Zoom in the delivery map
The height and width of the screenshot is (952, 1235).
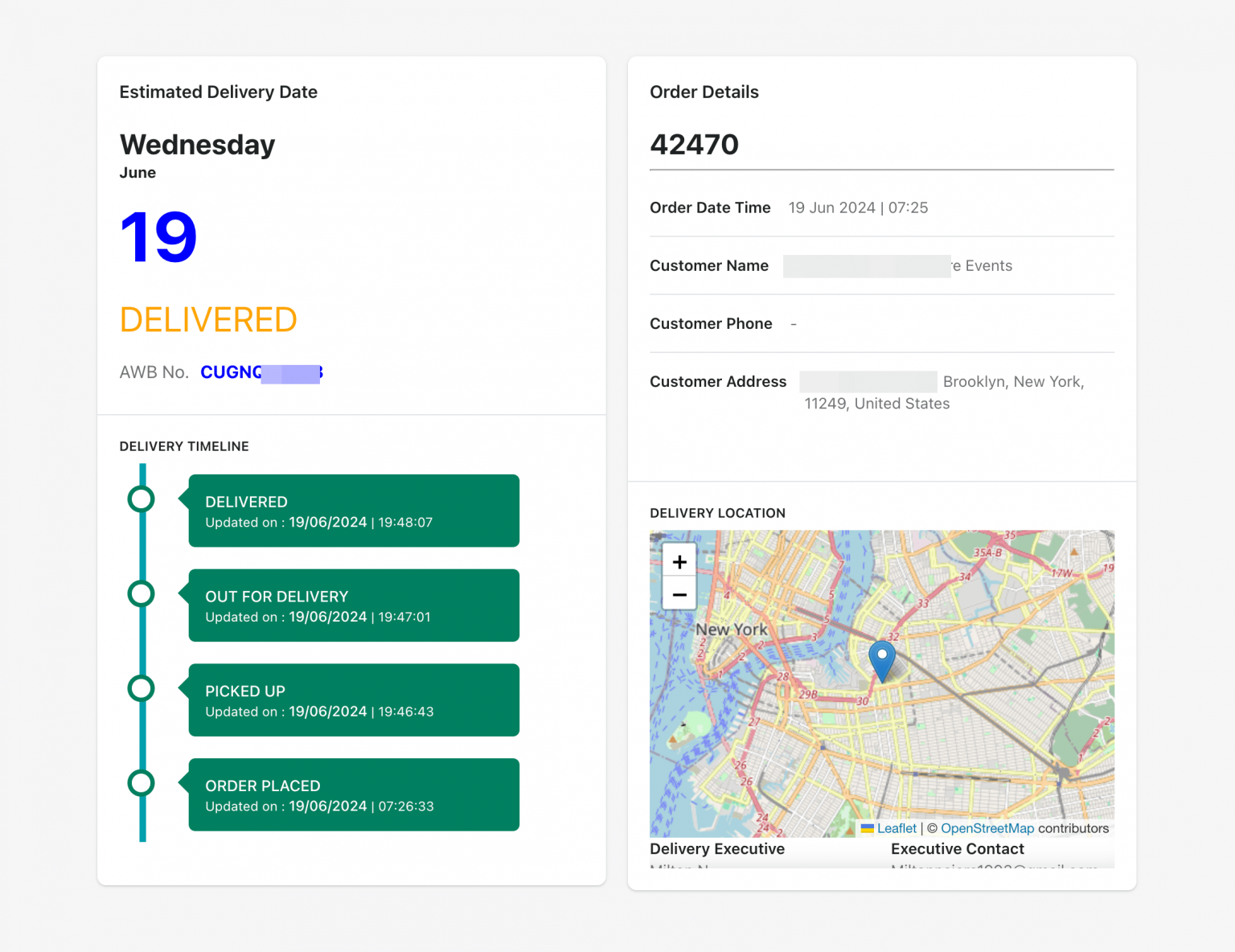(x=679, y=561)
